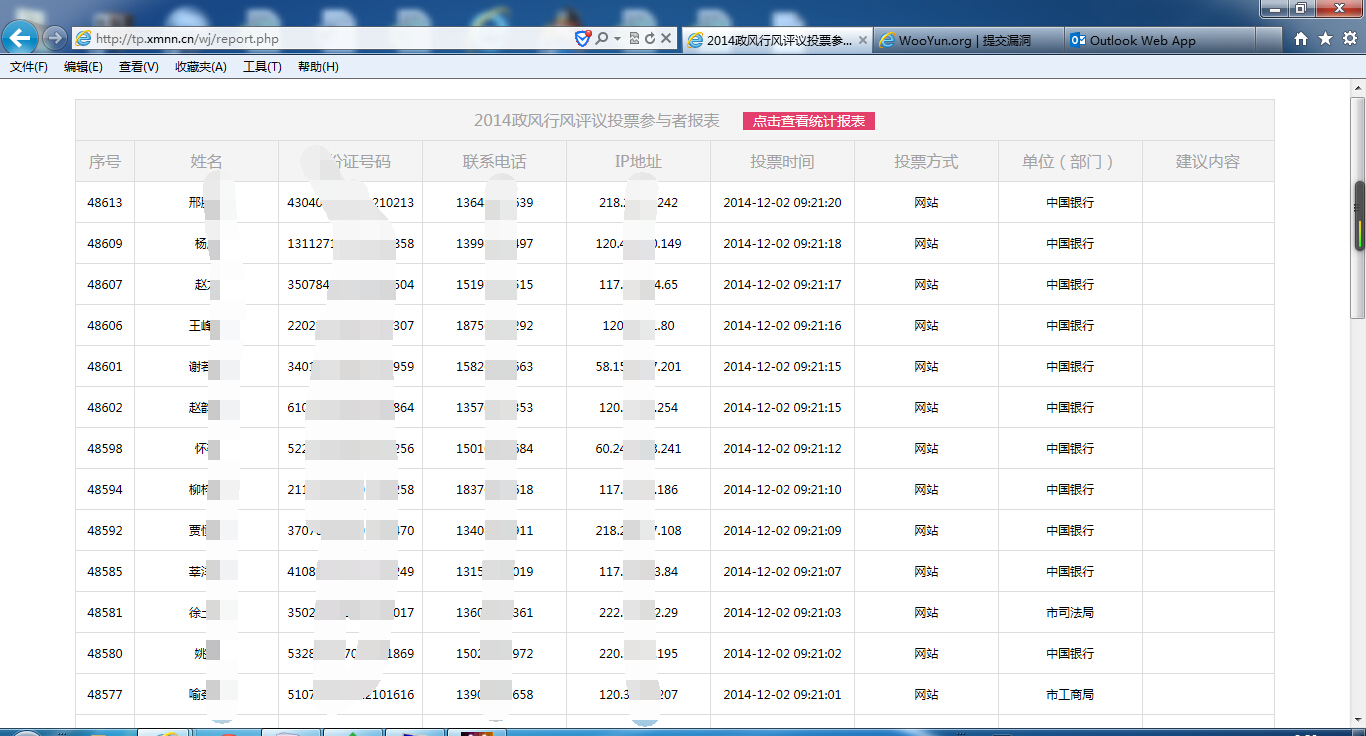Switch to the WooYun.org 提交漏洞 tab
This screenshot has height=736, width=1366.
coord(967,40)
